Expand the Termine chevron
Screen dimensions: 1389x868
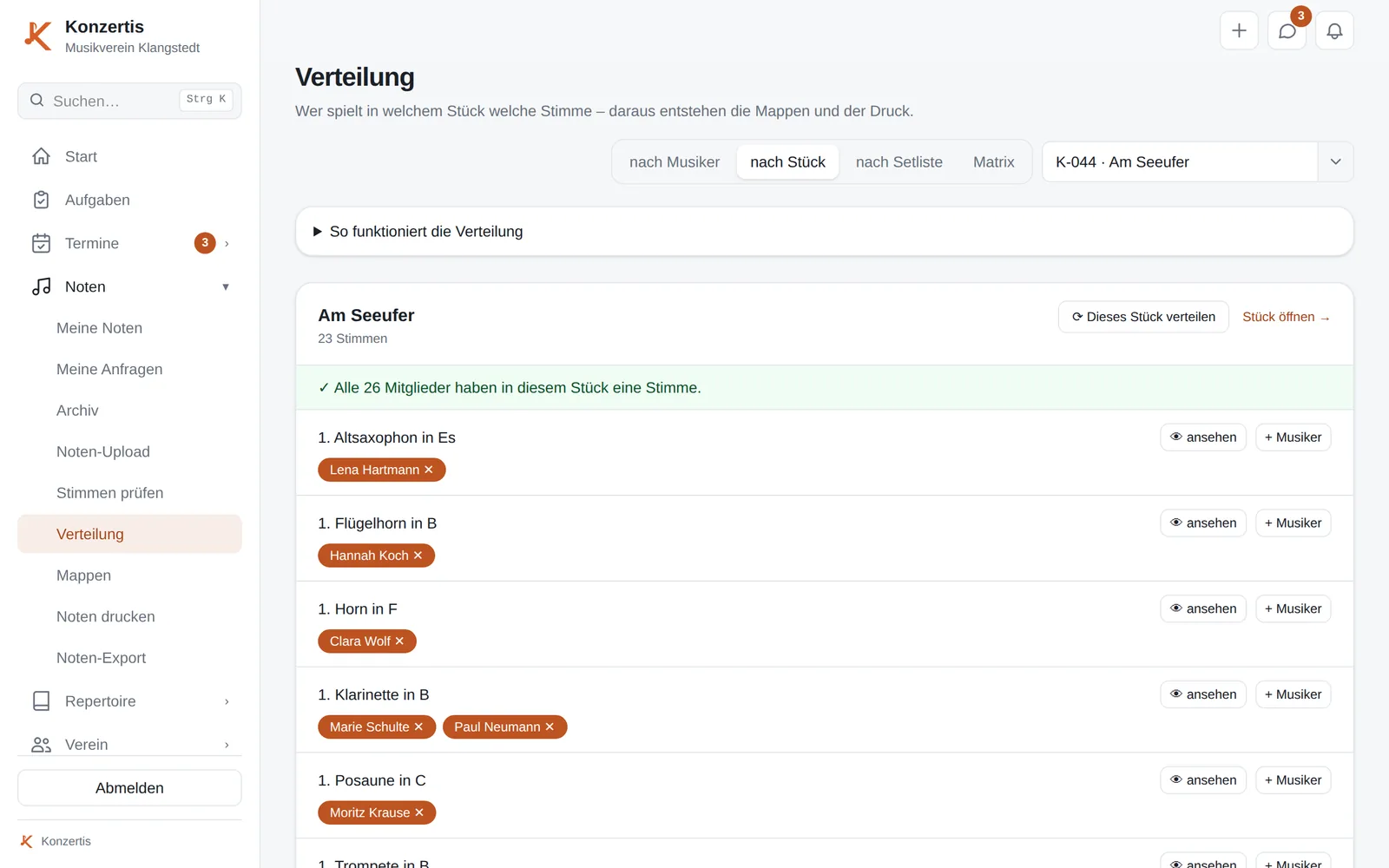click(x=227, y=244)
